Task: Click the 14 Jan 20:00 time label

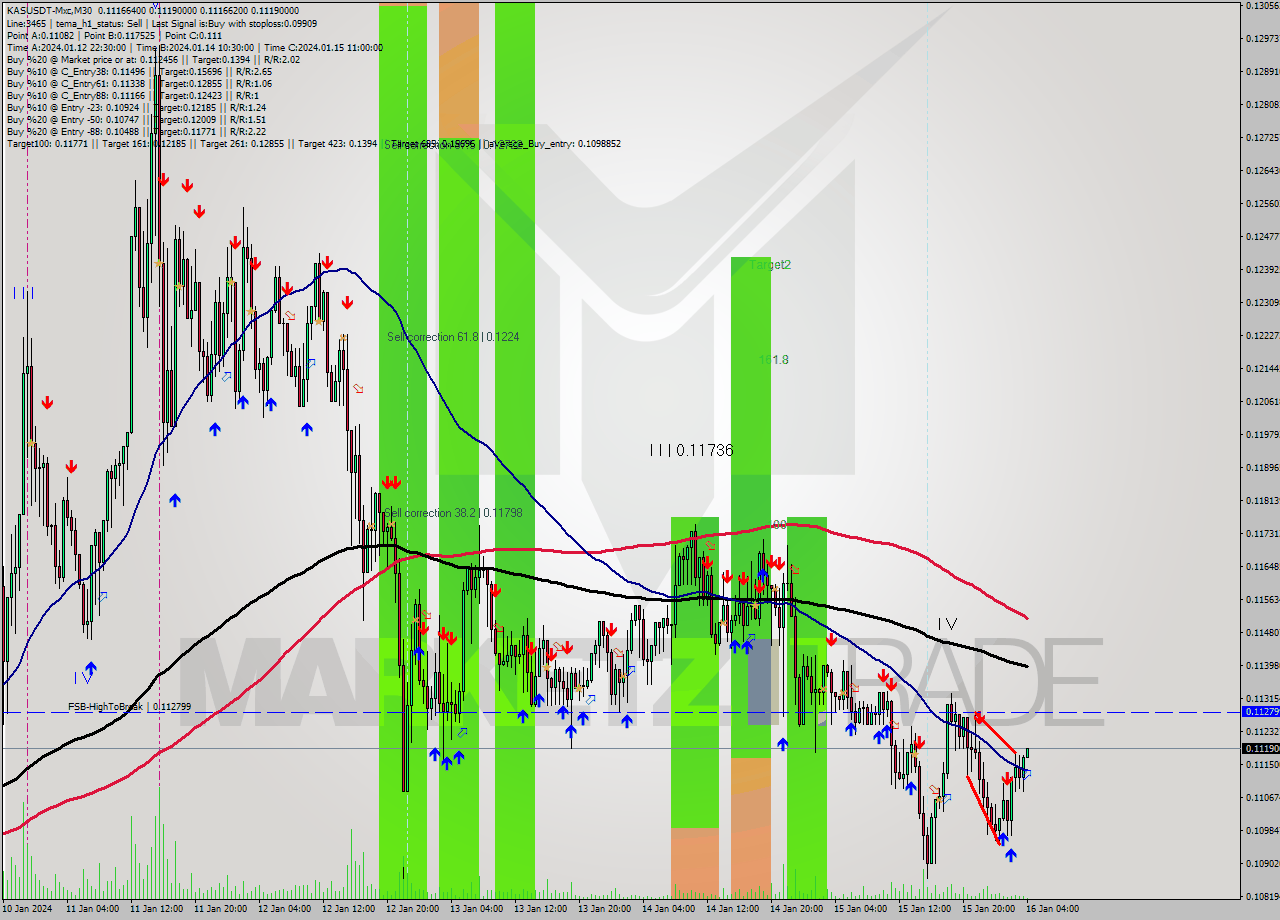Action: (796, 909)
